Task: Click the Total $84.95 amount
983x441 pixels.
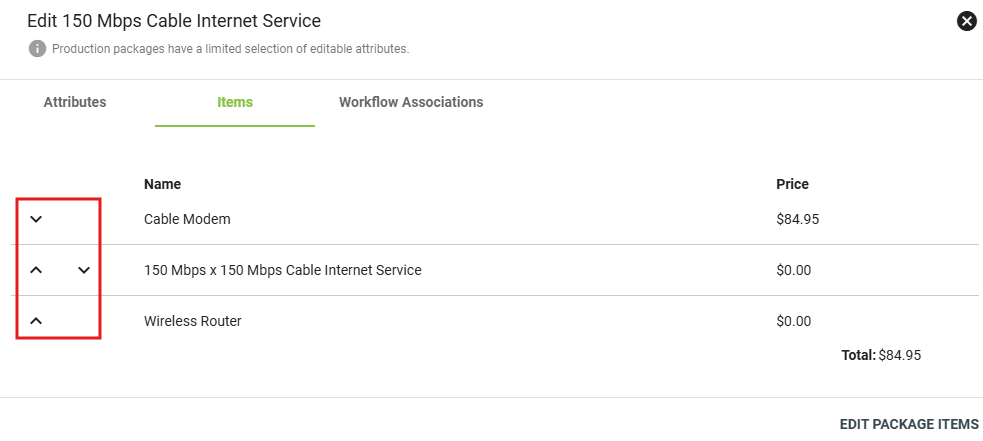Action: point(898,354)
